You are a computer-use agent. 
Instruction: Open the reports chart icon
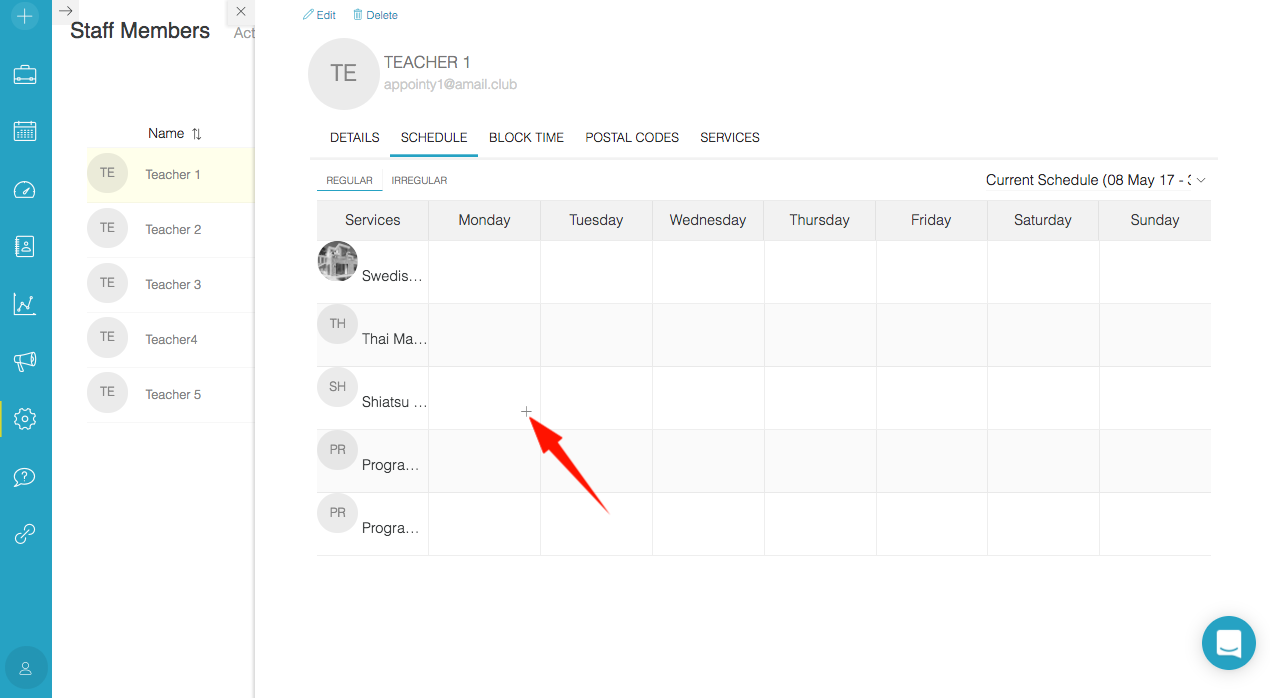pos(25,304)
